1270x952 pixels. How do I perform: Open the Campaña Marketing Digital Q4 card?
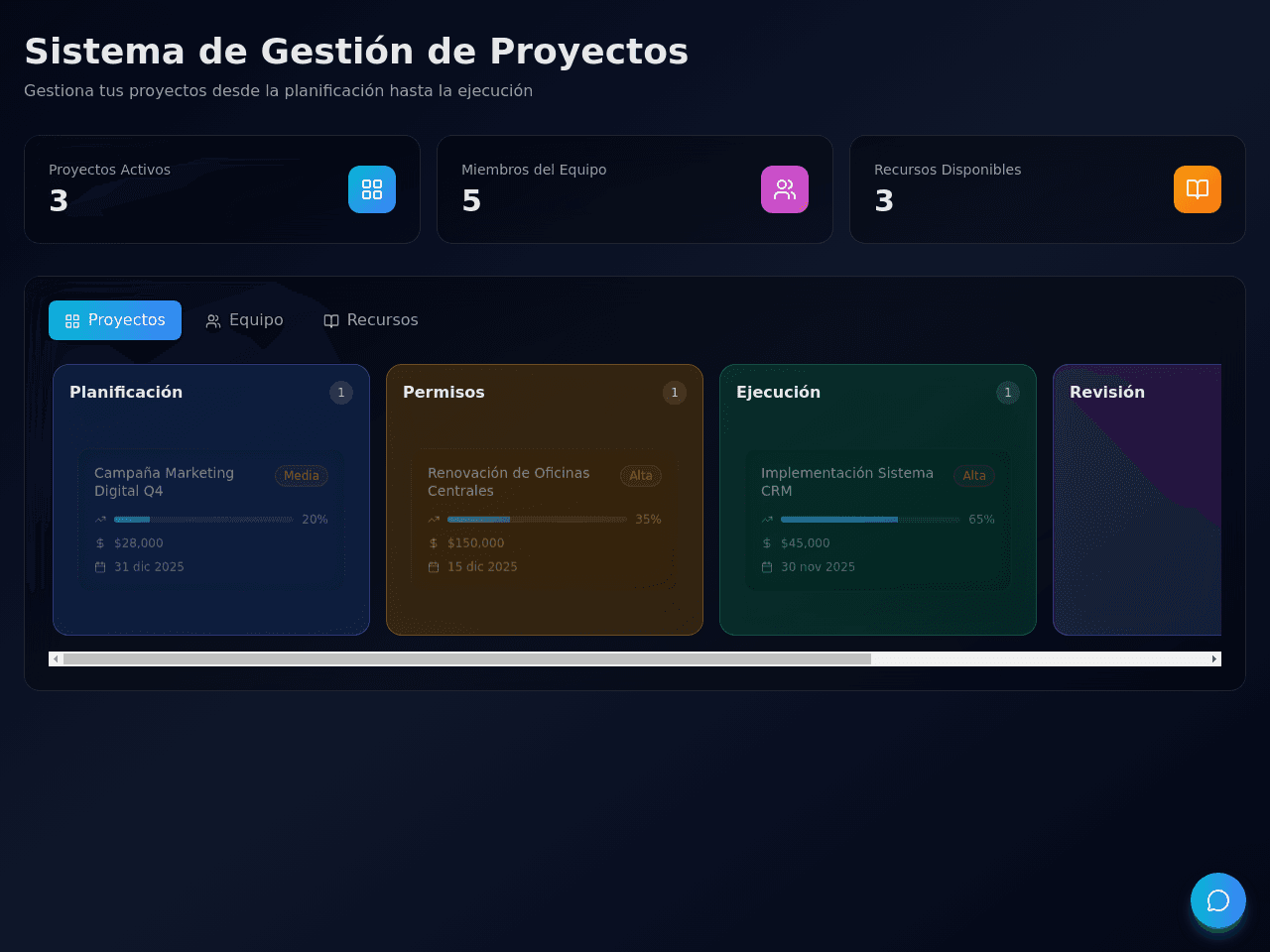(211, 520)
